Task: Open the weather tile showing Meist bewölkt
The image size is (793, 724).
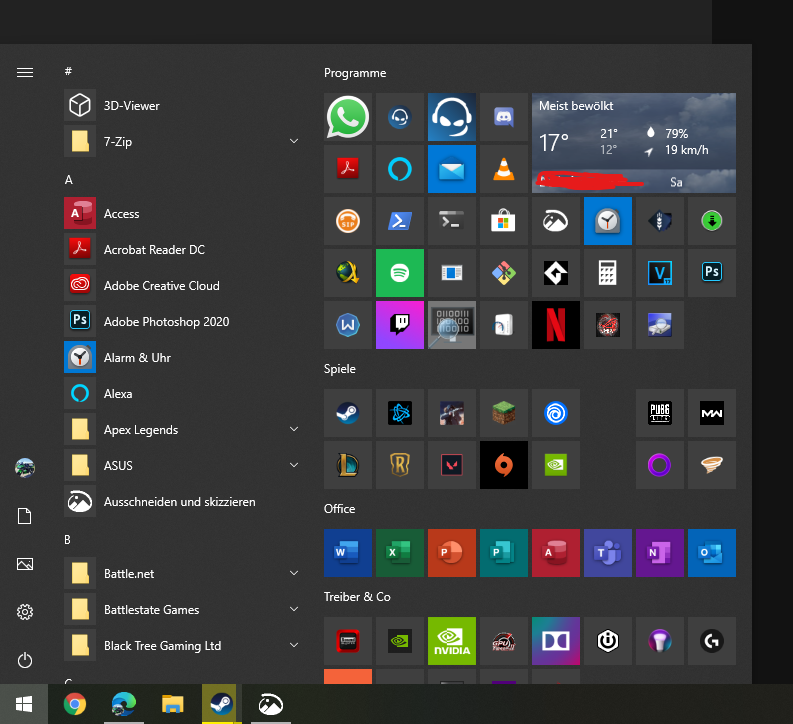Action: (x=634, y=143)
